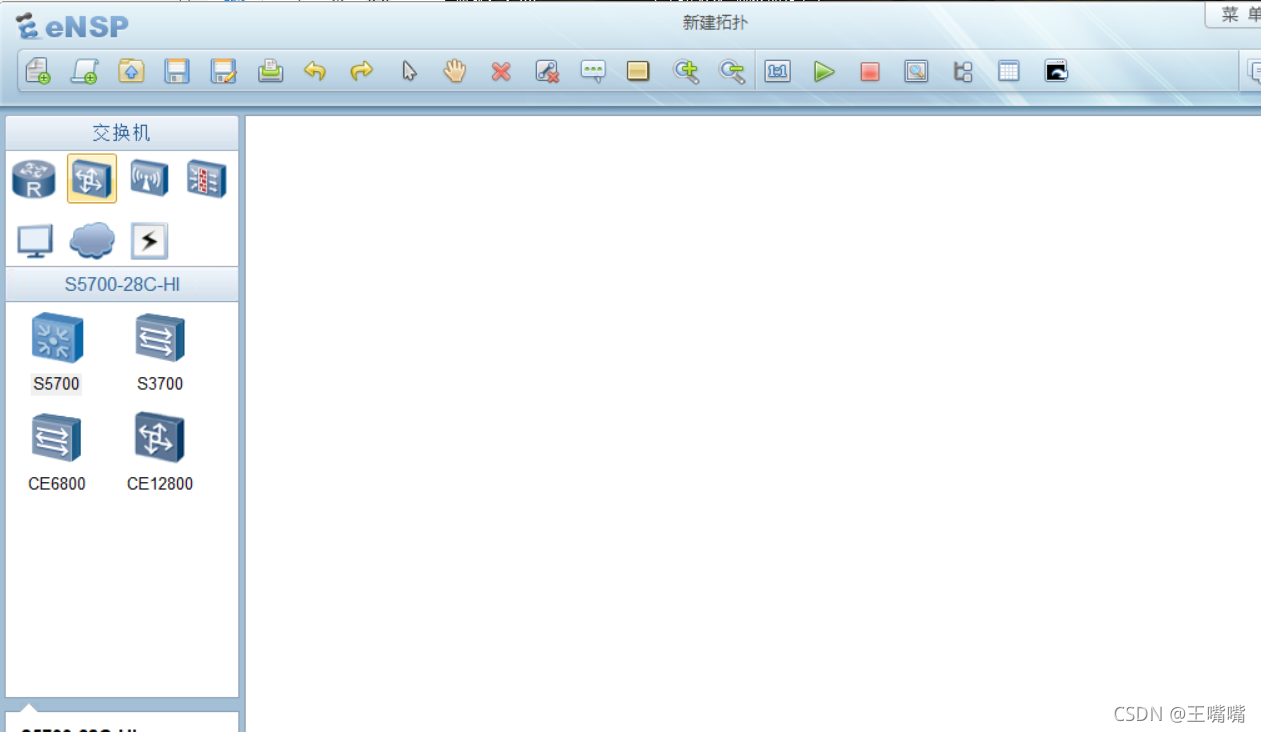Click the 新建拓扑 window title
This screenshot has width=1261, height=732.
715,22
